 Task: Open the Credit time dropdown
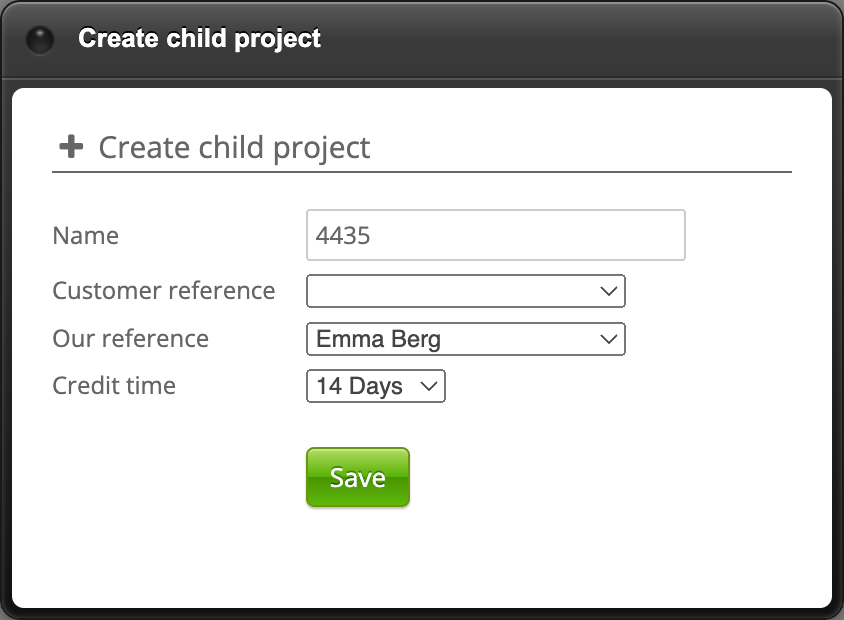(375, 386)
